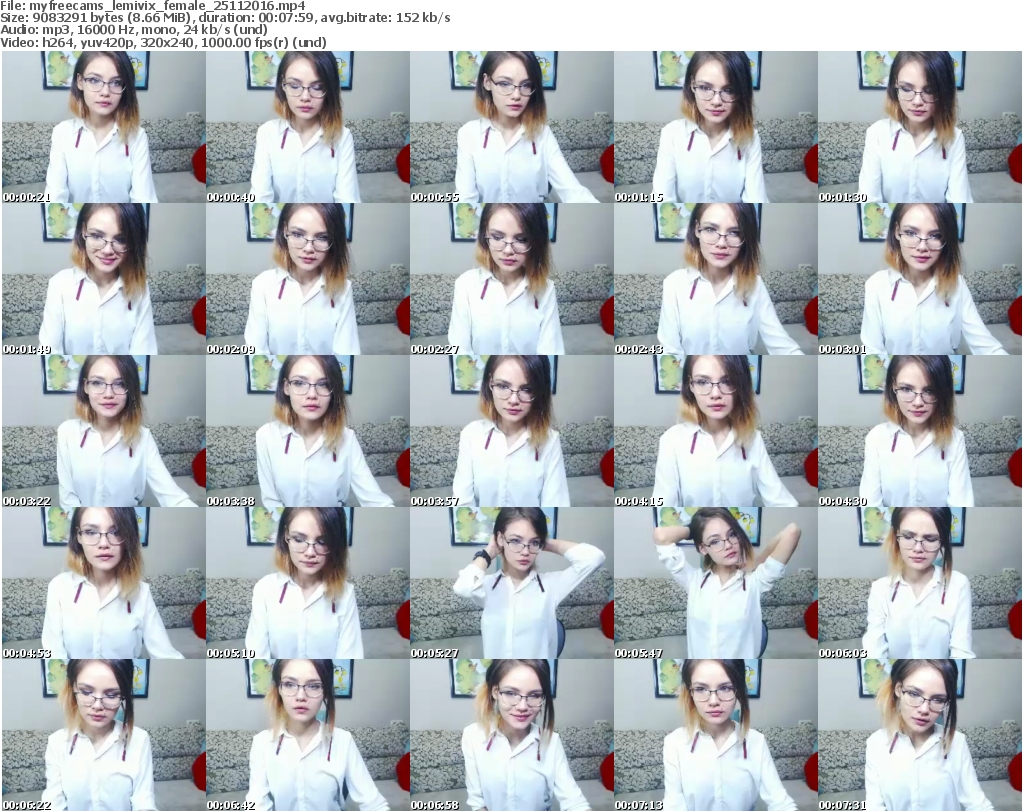Pick the 00:06:03 thumbnail
1024x811 pixels.
(x=920, y=583)
